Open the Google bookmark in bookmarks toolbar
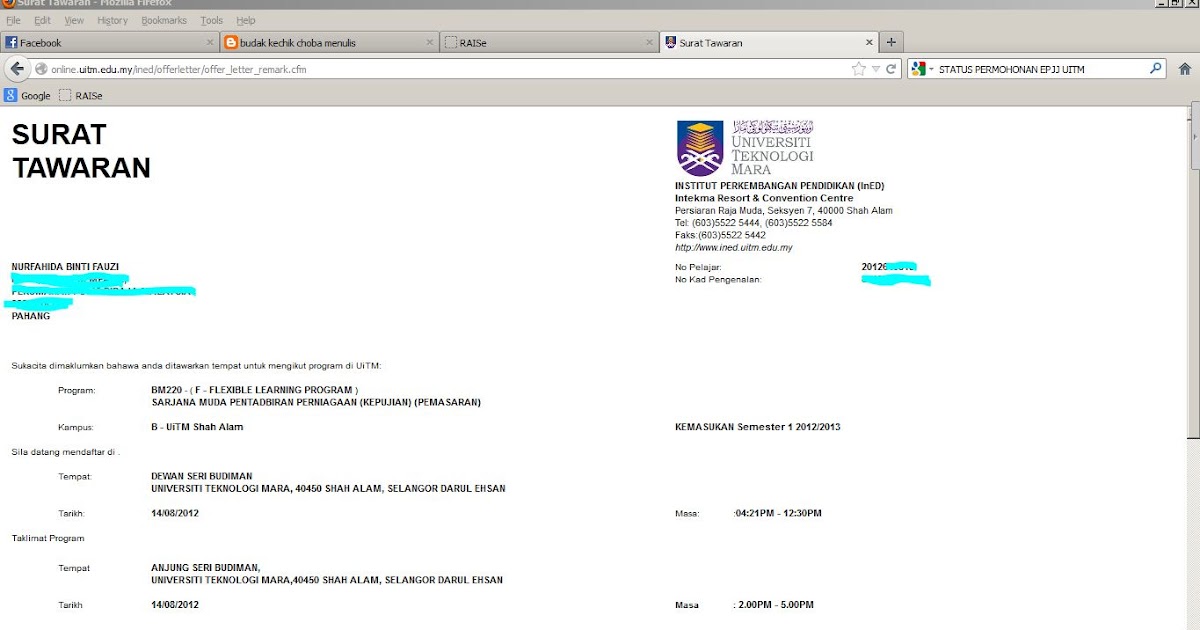Image resolution: width=1200 pixels, height=630 pixels. coord(27,96)
